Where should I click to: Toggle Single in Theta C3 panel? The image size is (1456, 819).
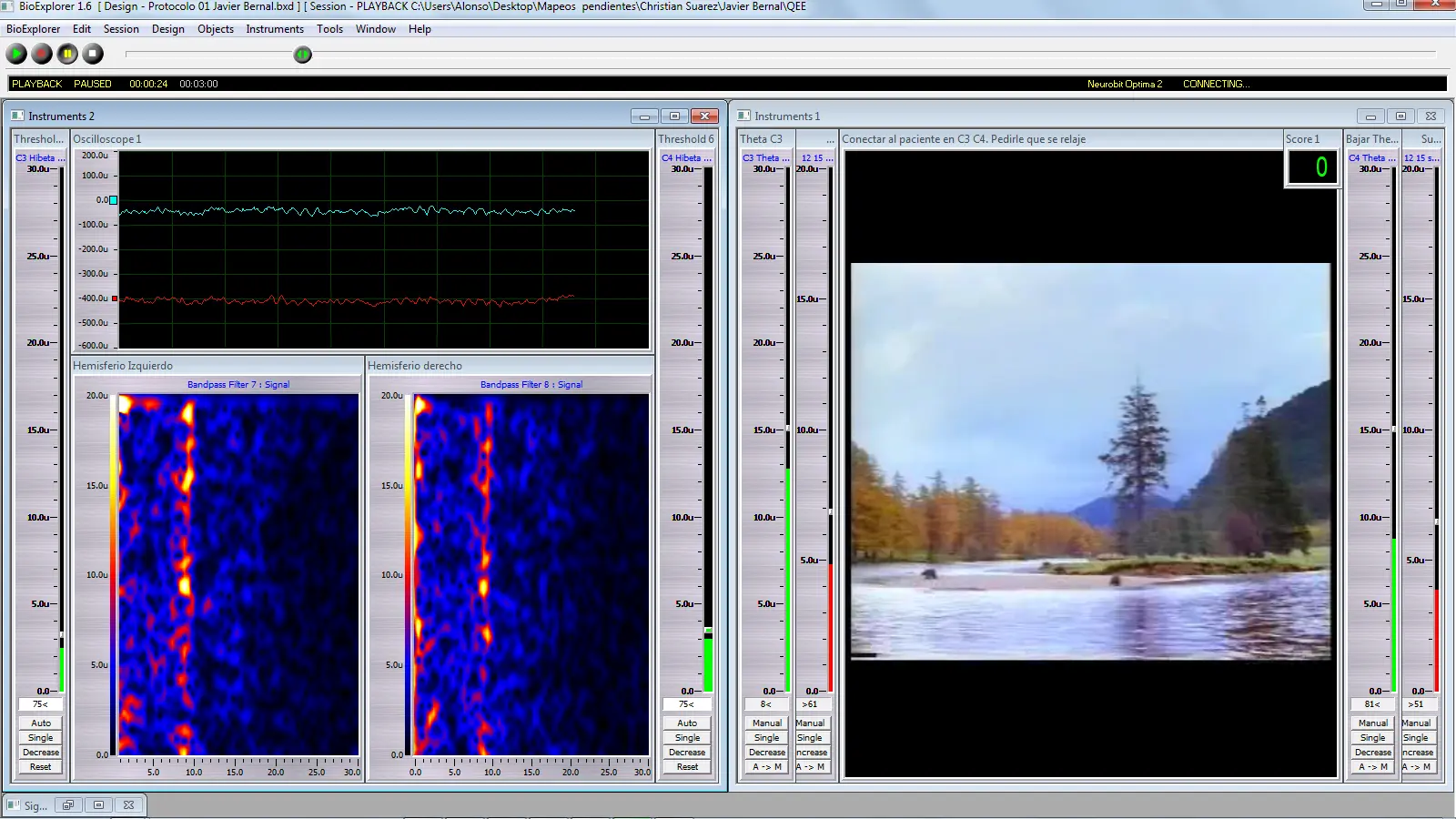(x=767, y=738)
